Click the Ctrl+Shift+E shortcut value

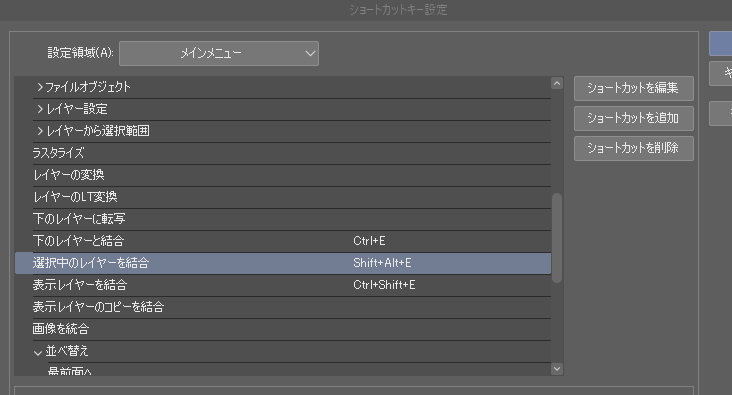[x=384, y=285]
